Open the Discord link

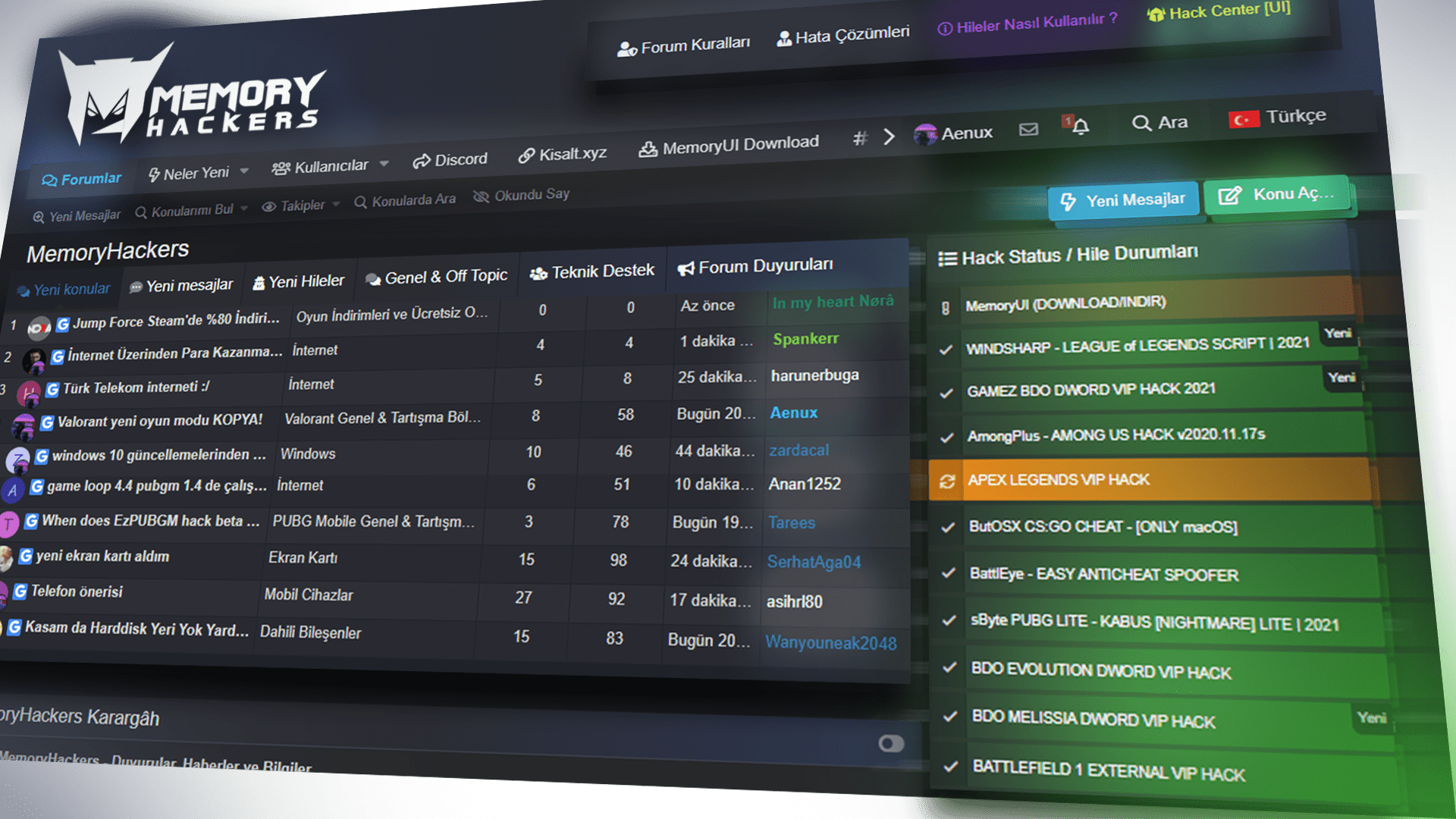[x=450, y=160]
